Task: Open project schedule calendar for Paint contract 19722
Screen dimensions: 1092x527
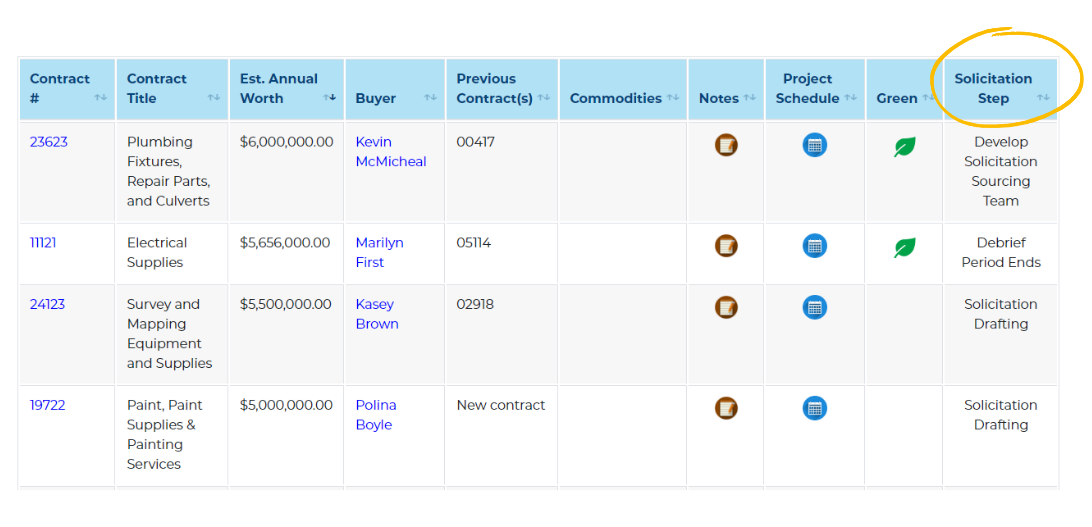Action: tap(815, 408)
